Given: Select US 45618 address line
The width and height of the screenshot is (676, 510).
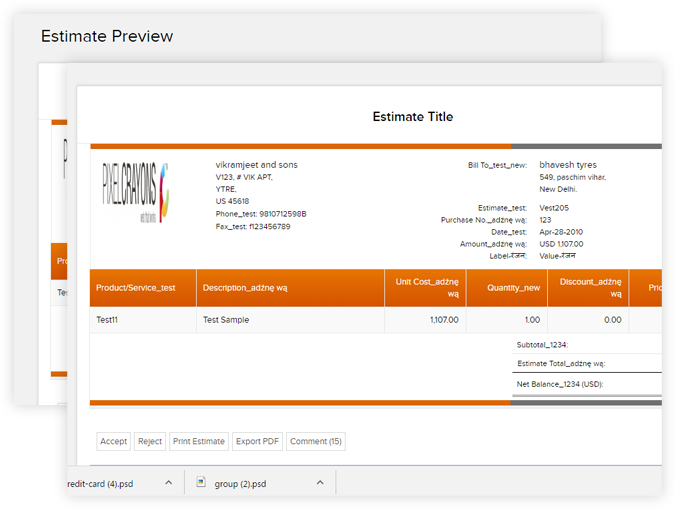Looking at the screenshot, I should (x=232, y=201).
